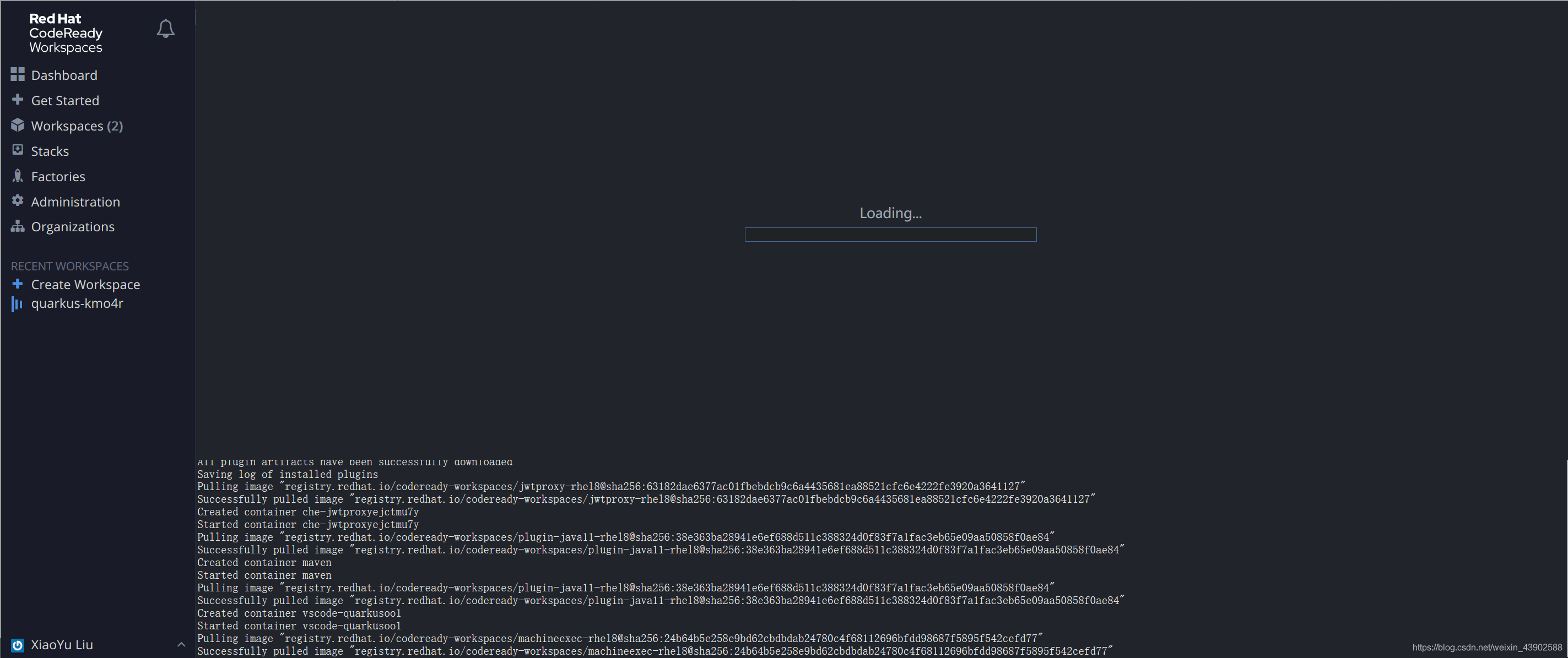Screen dimensions: 1568x658
Task: Click the Dashboard grid icon
Action: 18,74
